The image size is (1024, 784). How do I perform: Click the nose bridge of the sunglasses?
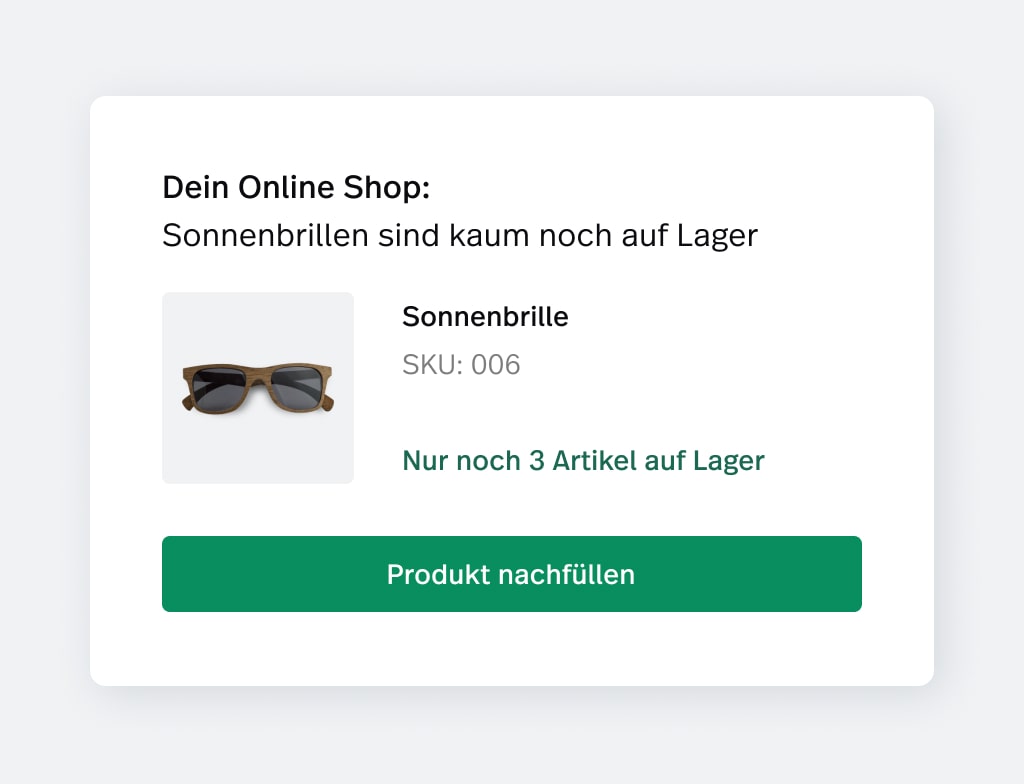click(257, 376)
